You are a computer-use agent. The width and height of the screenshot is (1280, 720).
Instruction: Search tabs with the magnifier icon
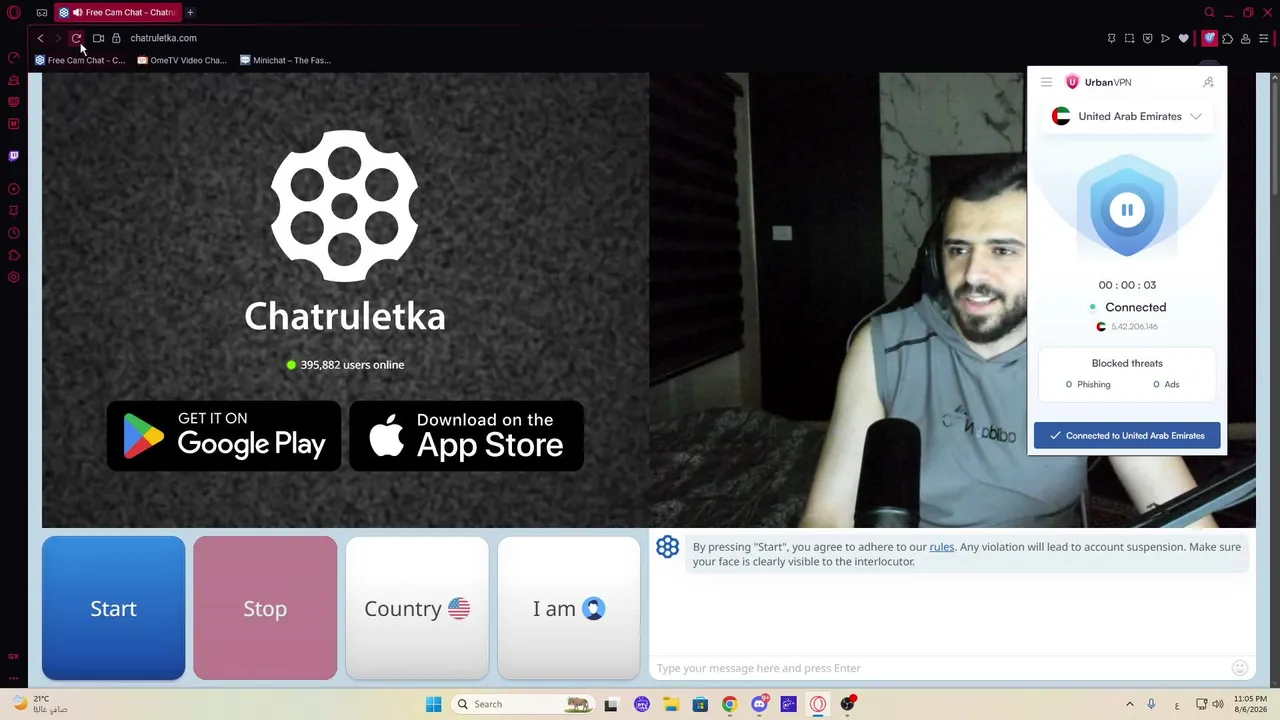click(1209, 12)
